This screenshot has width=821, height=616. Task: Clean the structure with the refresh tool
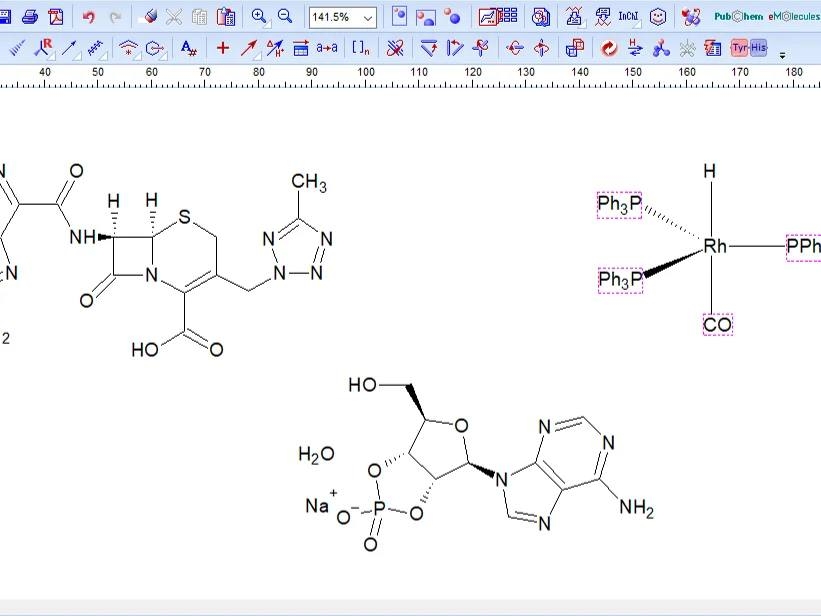610,46
